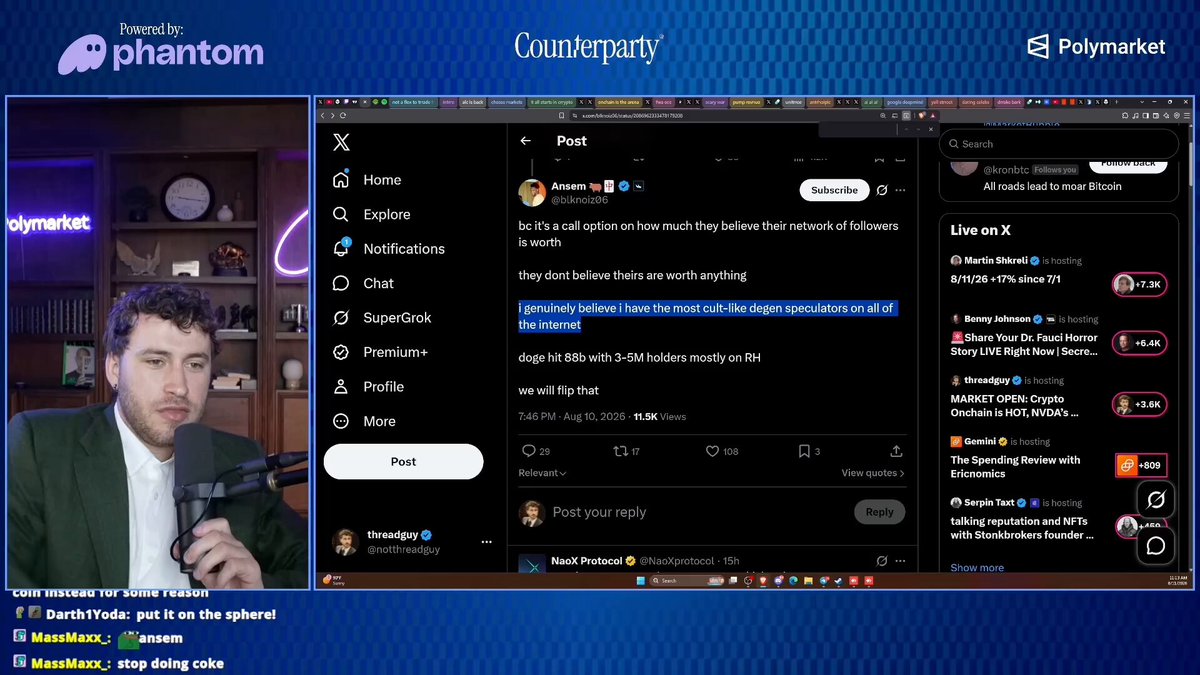Click the Subscribe button
The image size is (1200, 675).
[x=834, y=190]
